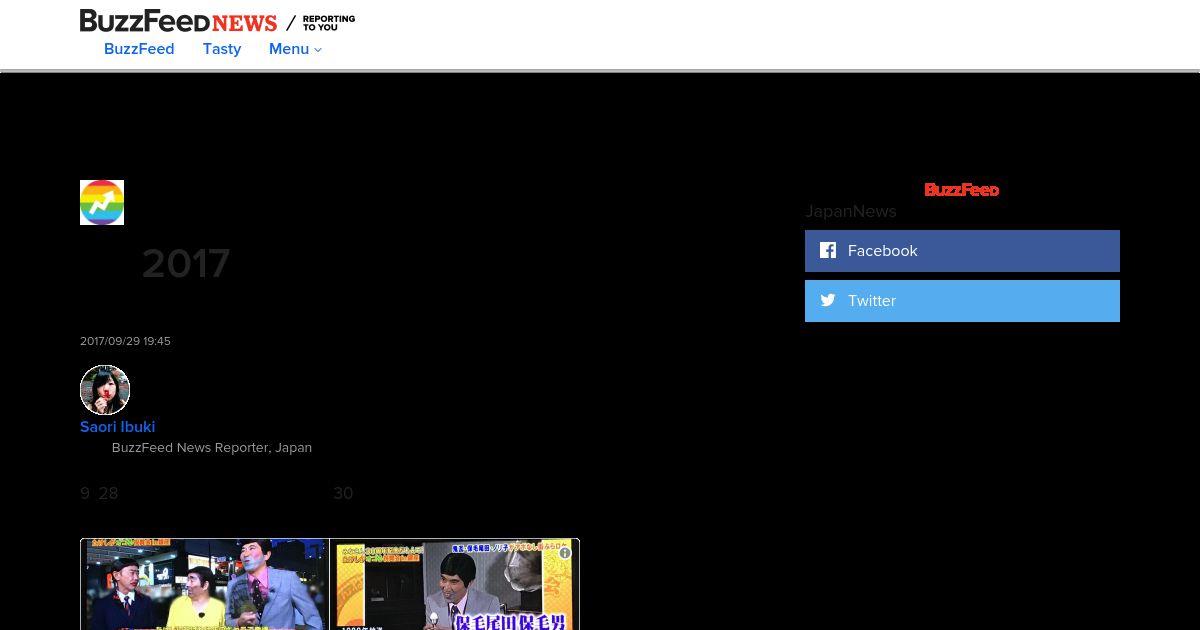The width and height of the screenshot is (1200, 630).
Task: Click the JapanNews sidebar text
Action: click(851, 211)
